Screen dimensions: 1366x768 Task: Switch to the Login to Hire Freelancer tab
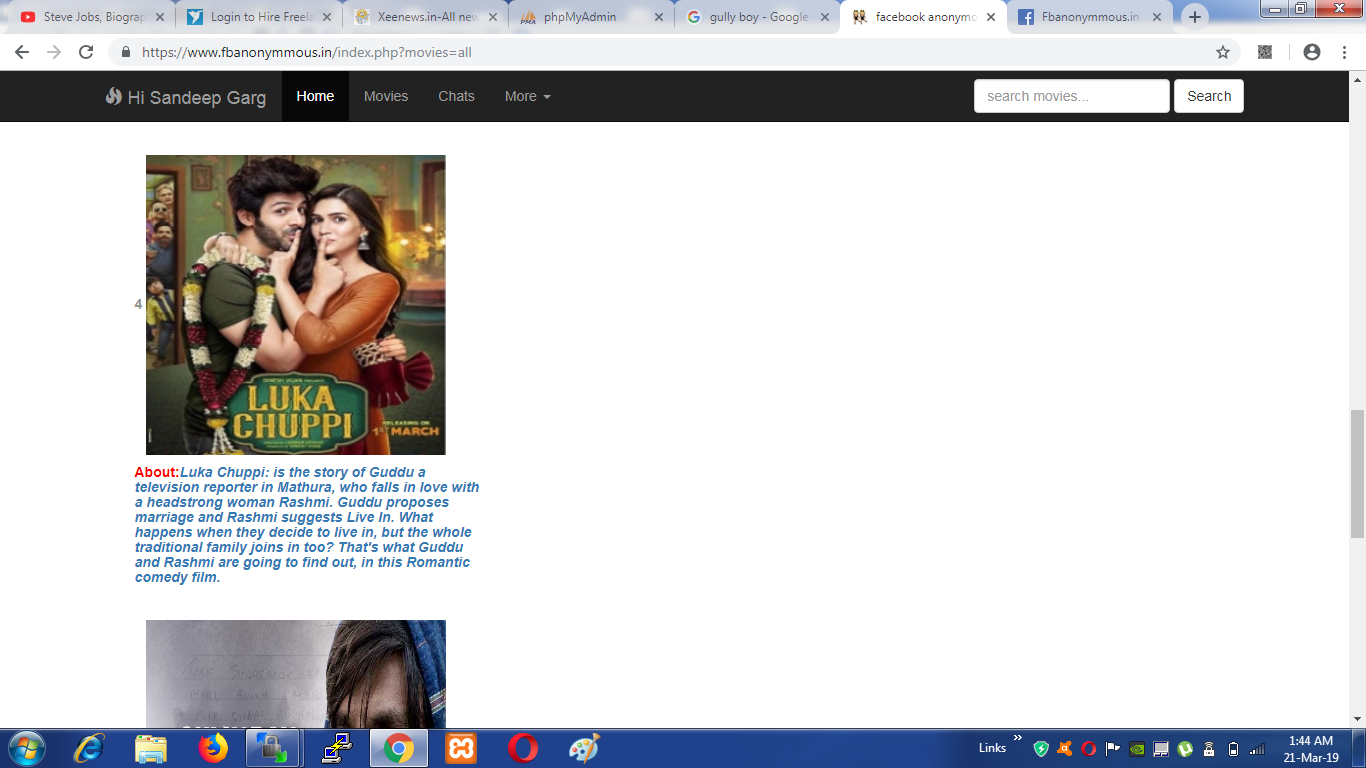pos(257,17)
